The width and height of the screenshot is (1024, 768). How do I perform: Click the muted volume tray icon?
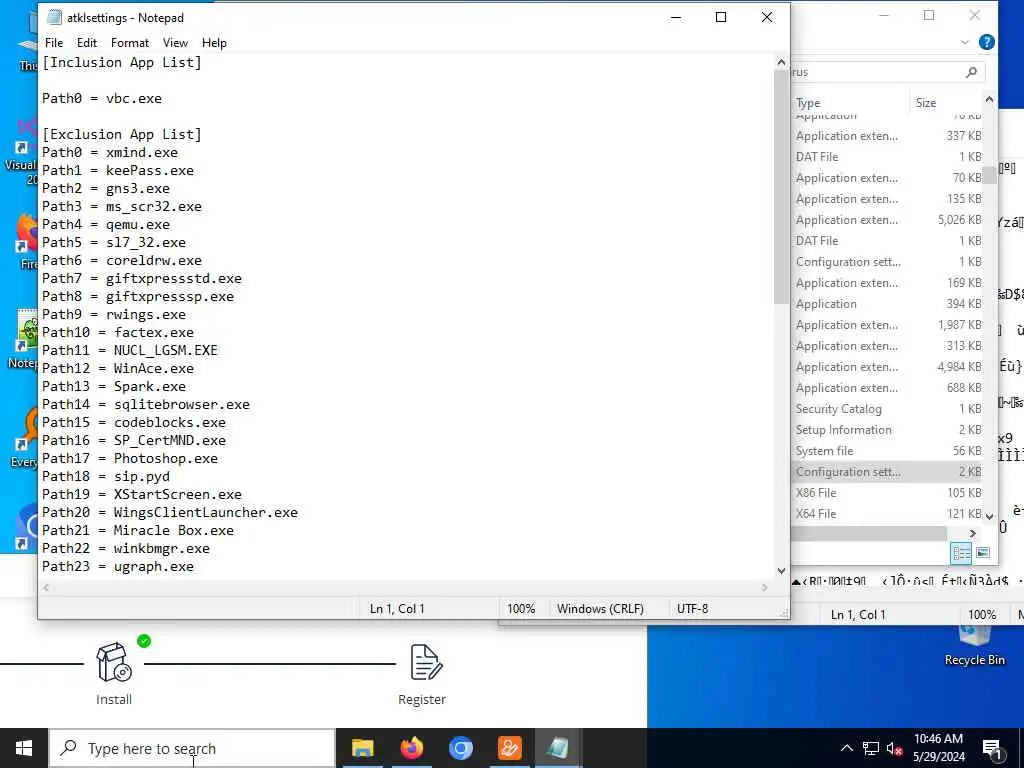[894, 748]
